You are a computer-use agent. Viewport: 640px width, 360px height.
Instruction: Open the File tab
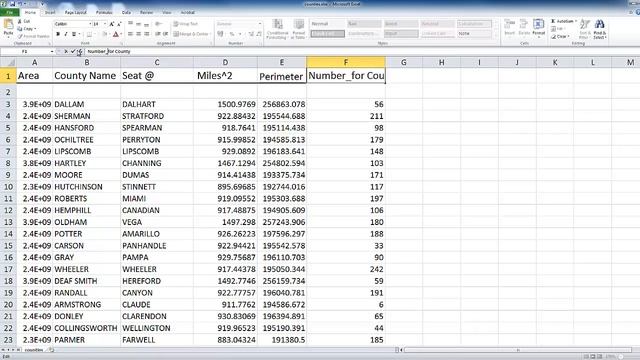coord(9,13)
